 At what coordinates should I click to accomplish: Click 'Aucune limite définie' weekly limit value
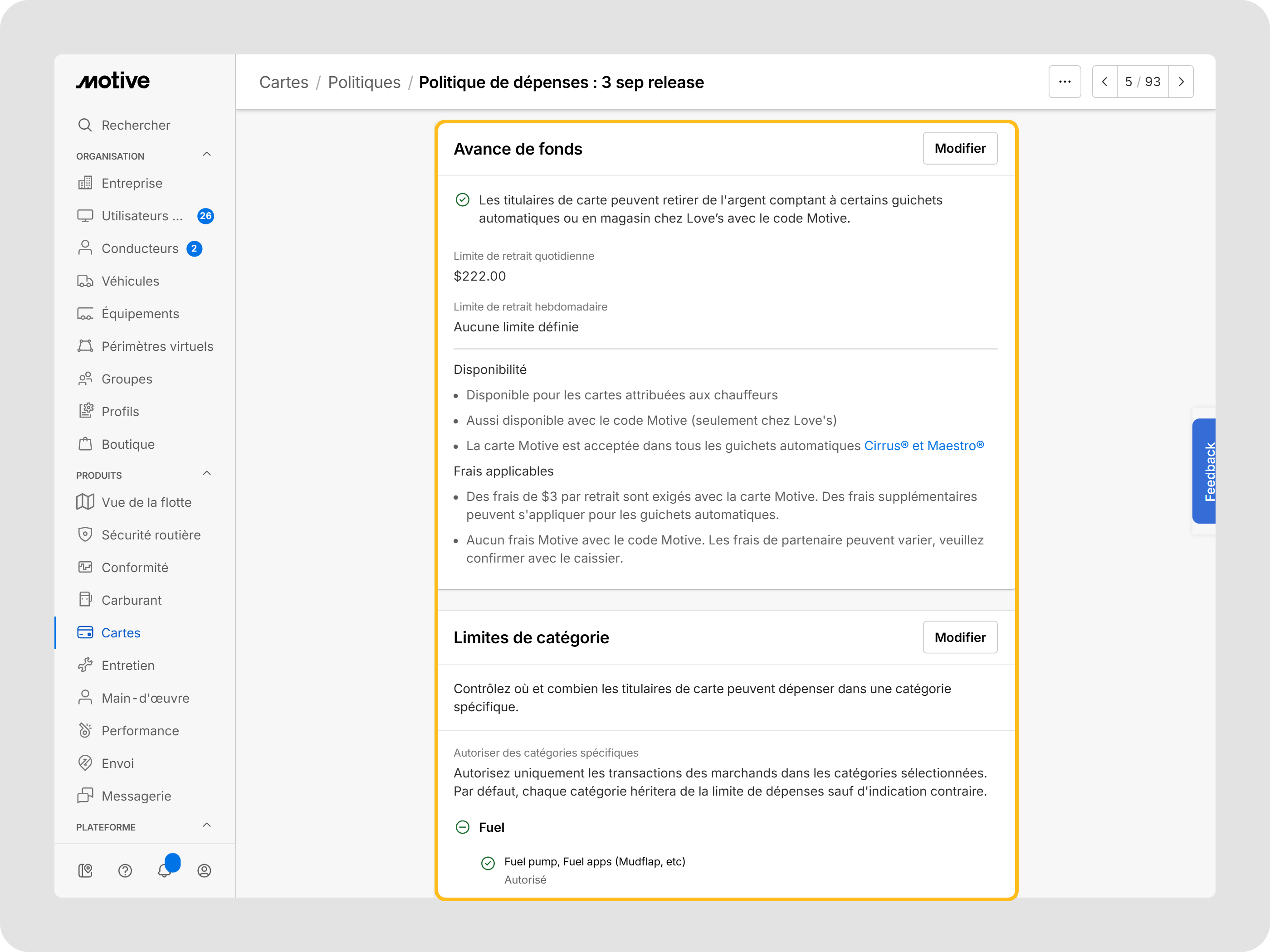pyautogui.click(x=516, y=327)
